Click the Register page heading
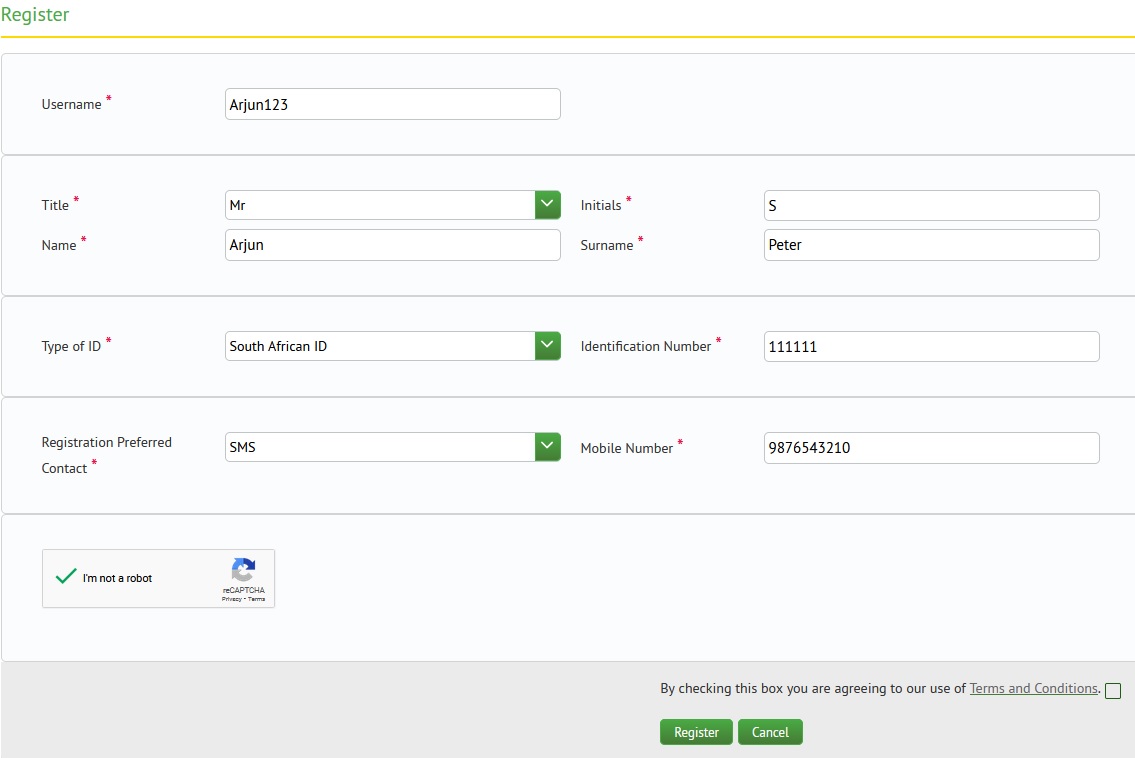 click(x=35, y=15)
